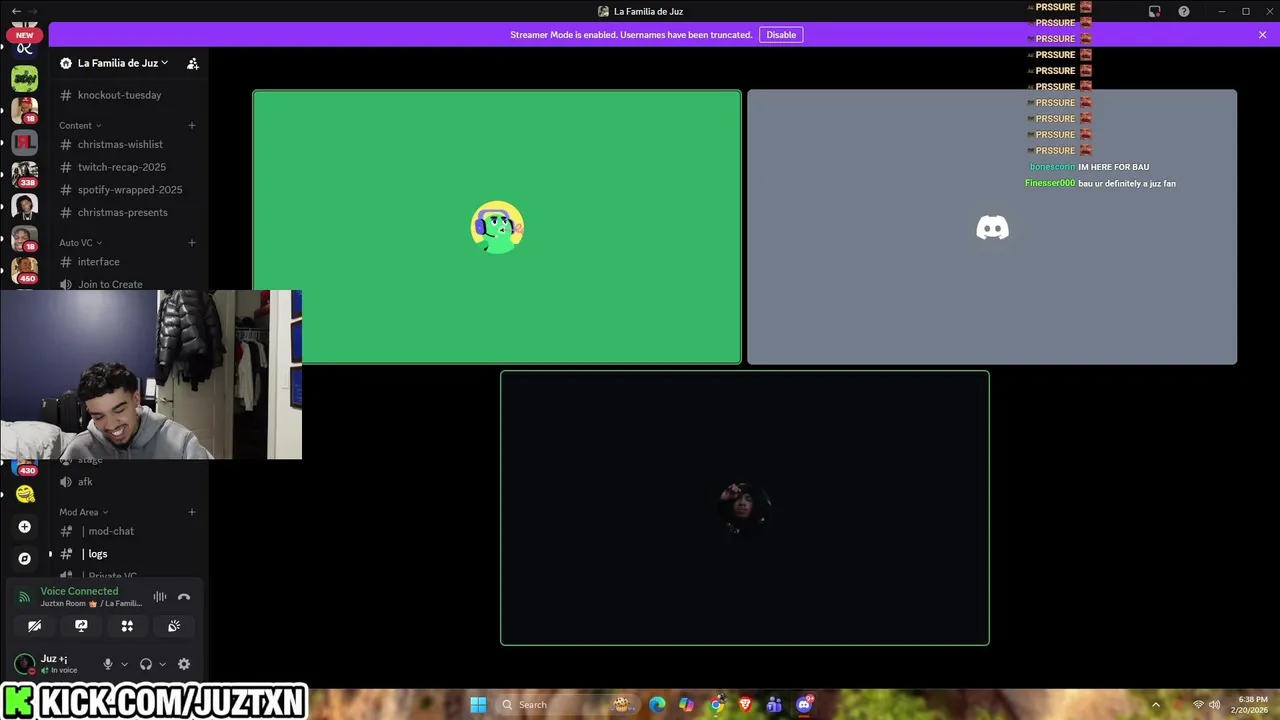
Task: Open Discover servers compass icon
Action: tap(25, 559)
